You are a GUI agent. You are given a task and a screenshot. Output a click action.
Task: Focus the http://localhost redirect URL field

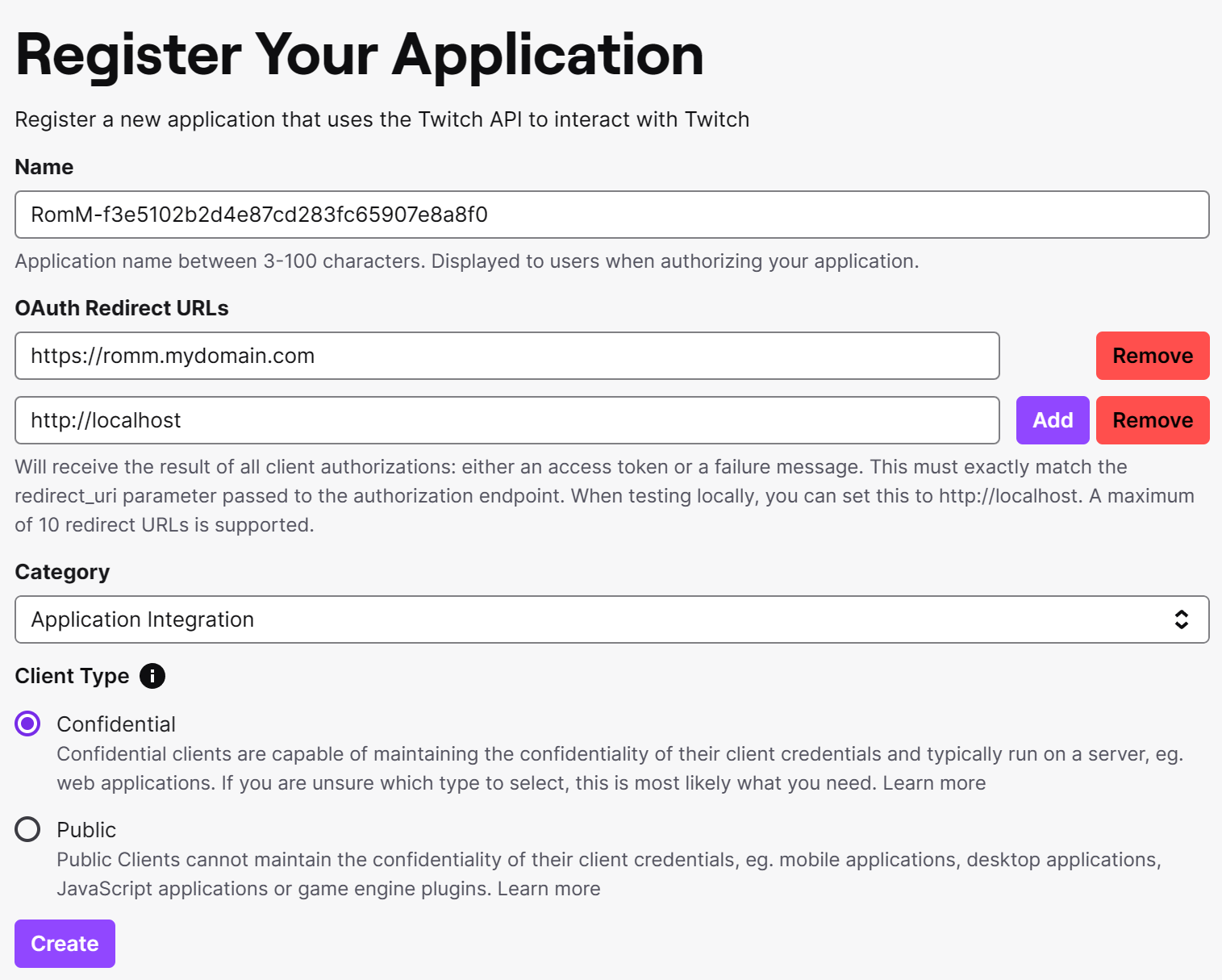[x=507, y=420]
